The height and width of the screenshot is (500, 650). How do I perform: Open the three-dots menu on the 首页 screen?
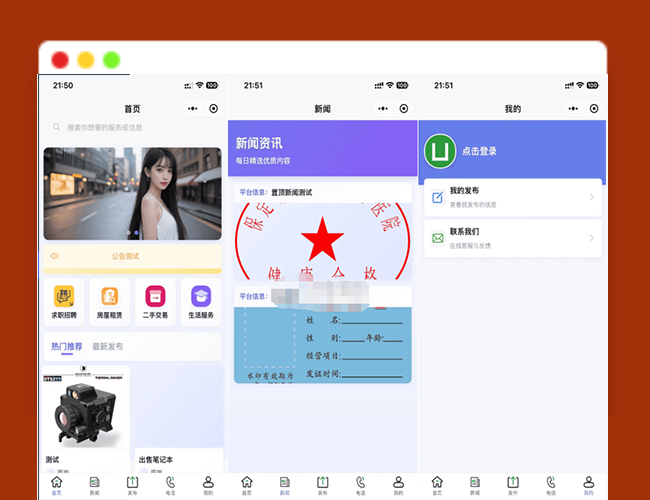[193, 109]
